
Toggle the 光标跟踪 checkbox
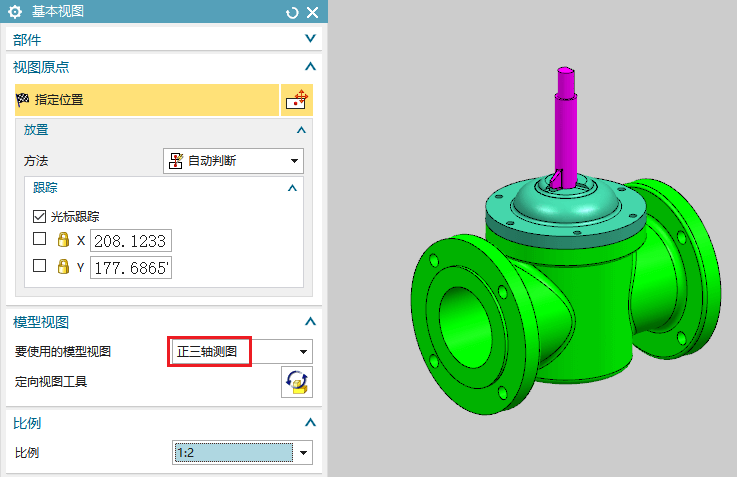click(x=39, y=216)
